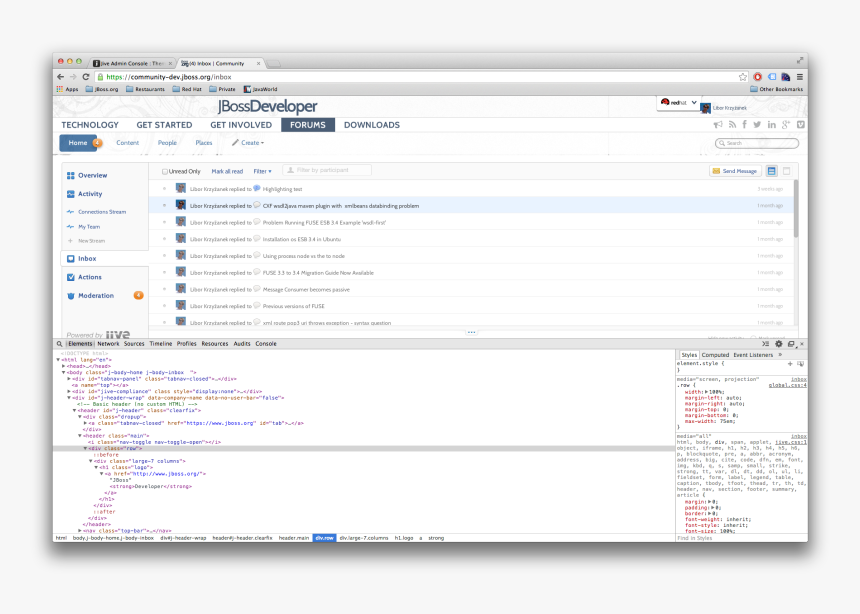This screenshot has height=614, width=860.
Task: Click the Mark all read link
Action: (227, 171)
